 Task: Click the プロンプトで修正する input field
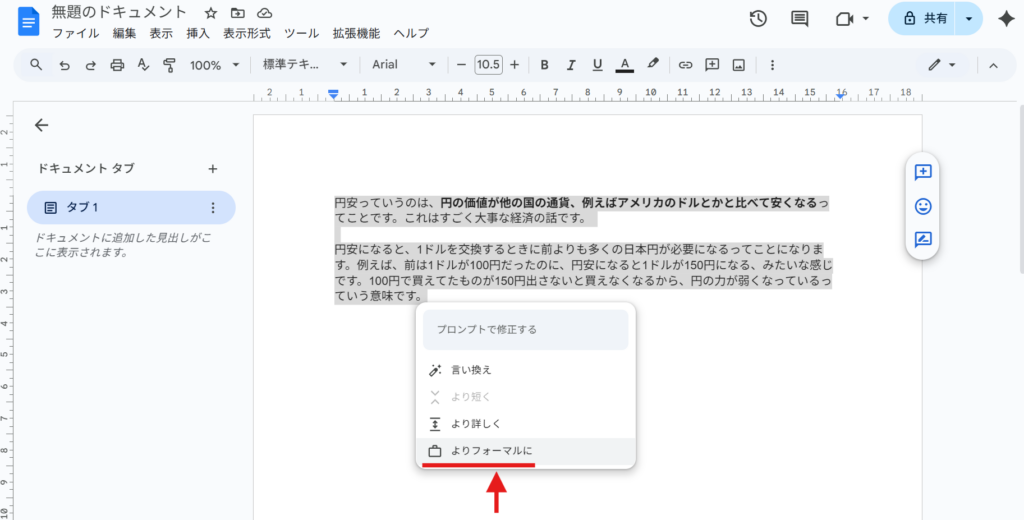(x=525, y=330)
